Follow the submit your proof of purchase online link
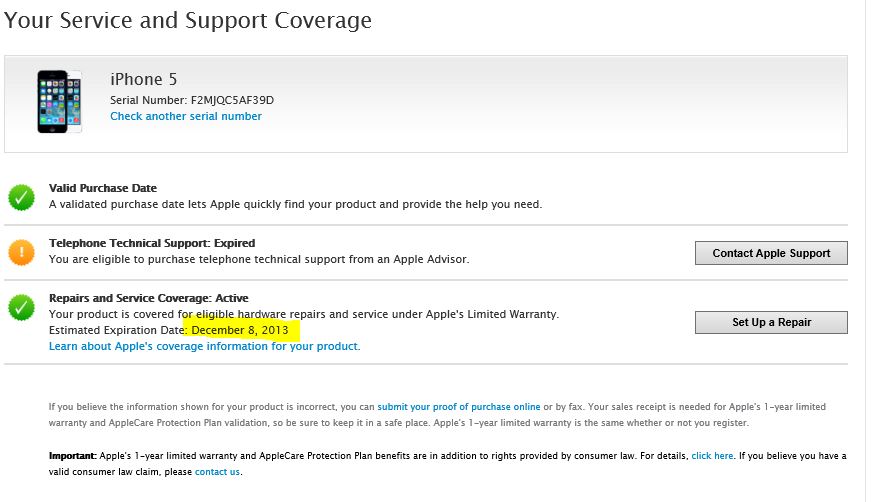The height and width of the screenshot is (502, 872). [458, 407]
